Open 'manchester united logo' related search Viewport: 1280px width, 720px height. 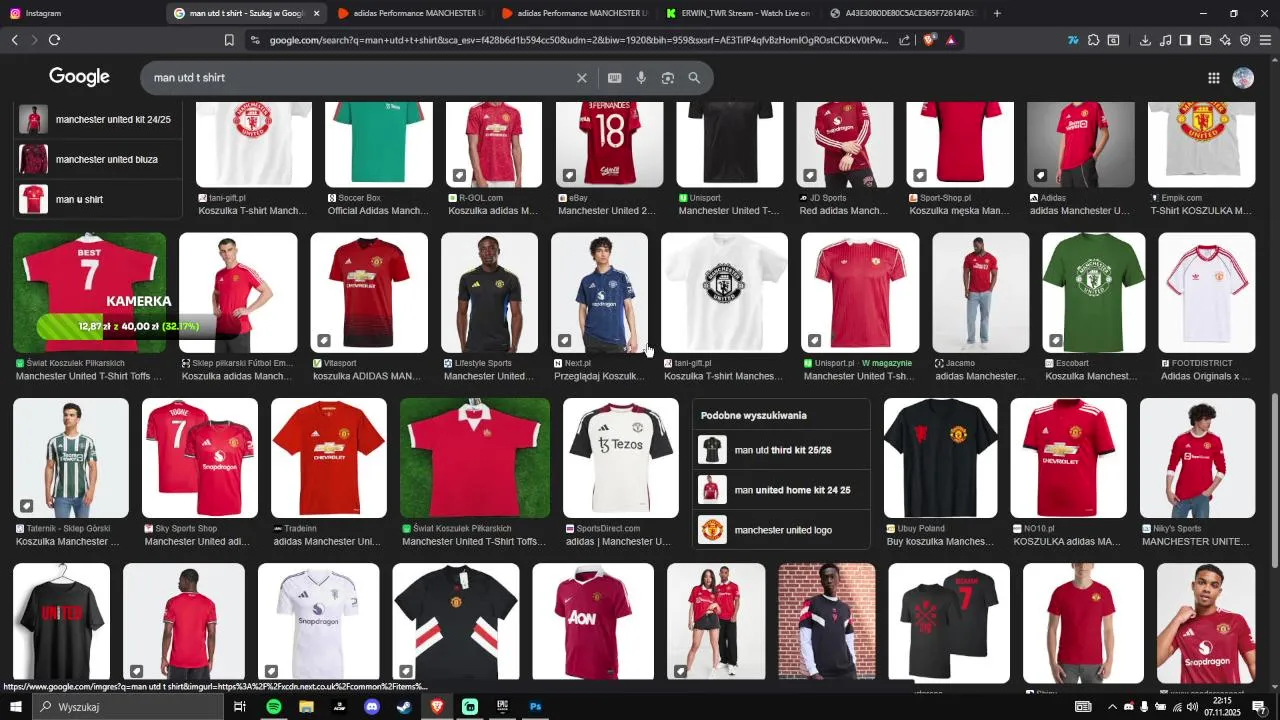(x=781, y=530)
